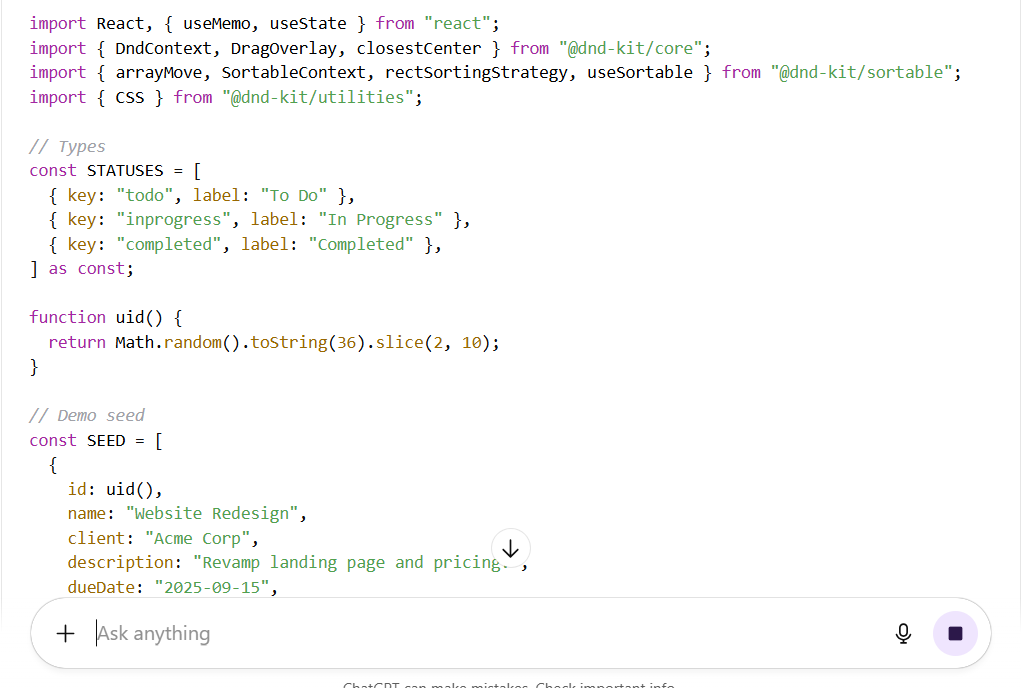
Task: Click the "Completed" label string
Action: pyautogui.click(x=361, y=244)
